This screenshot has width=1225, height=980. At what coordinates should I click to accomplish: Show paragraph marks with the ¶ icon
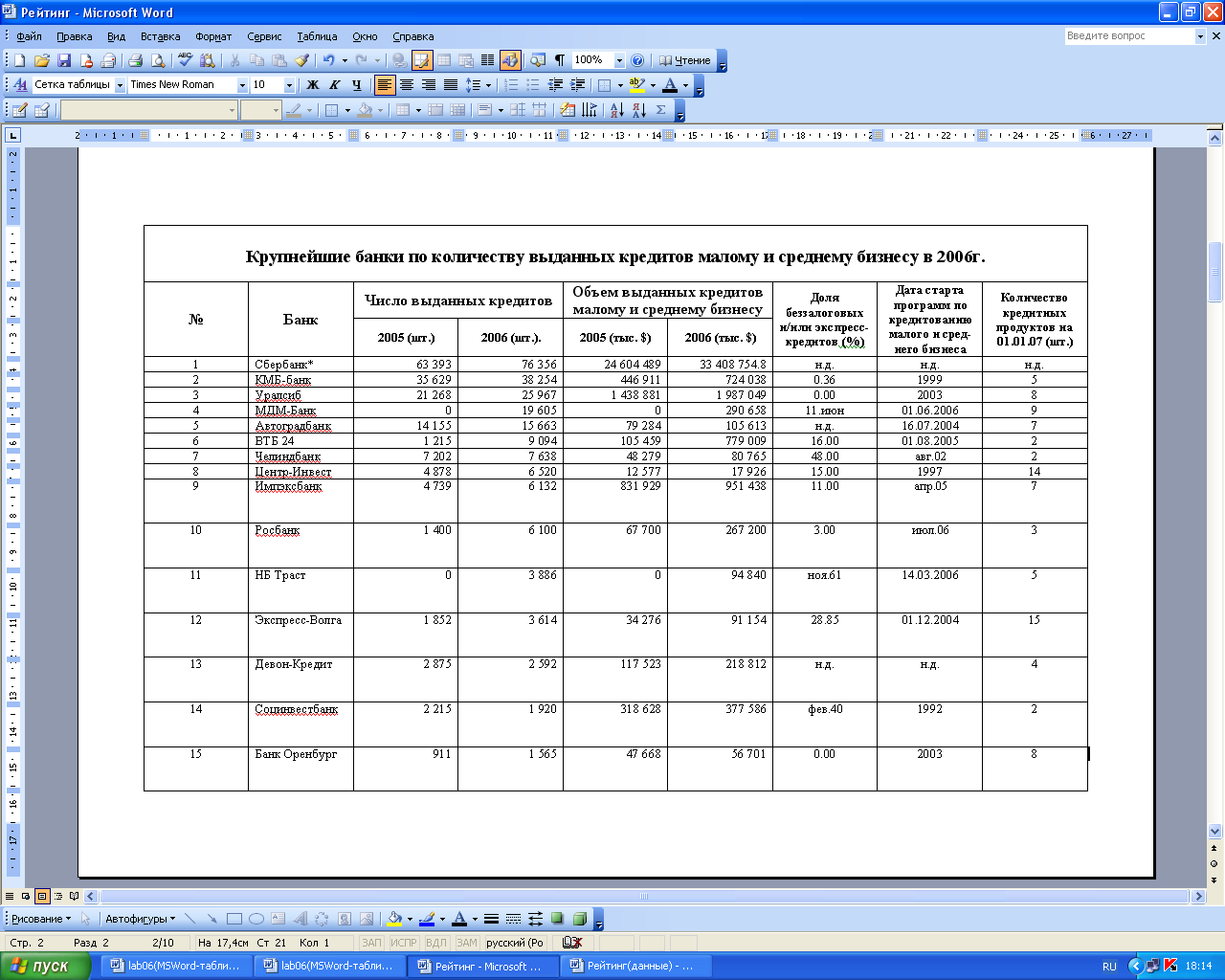coord(560,60)
